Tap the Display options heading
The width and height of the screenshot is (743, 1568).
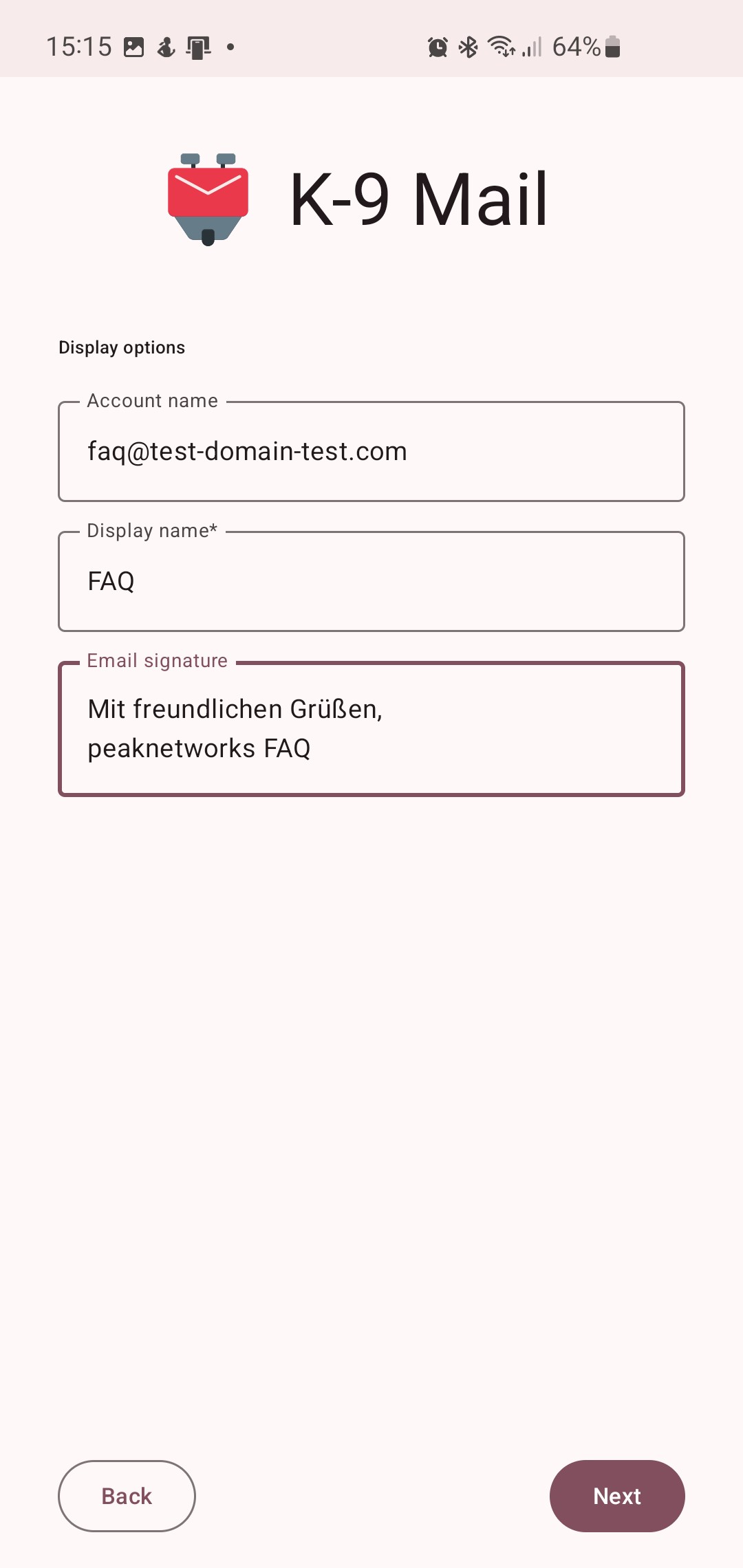point(122,347)
